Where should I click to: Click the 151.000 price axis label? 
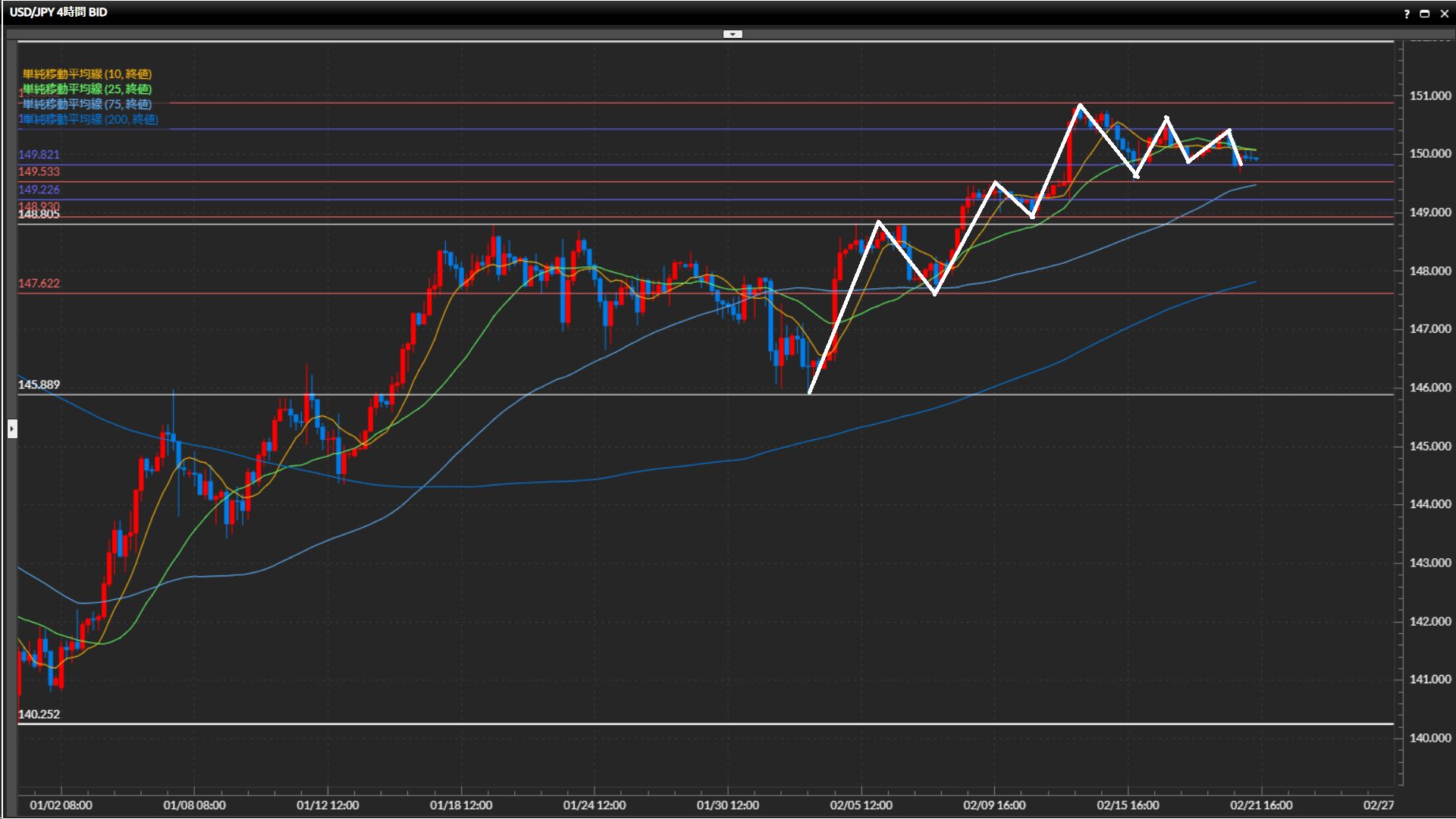(1429, 96)
